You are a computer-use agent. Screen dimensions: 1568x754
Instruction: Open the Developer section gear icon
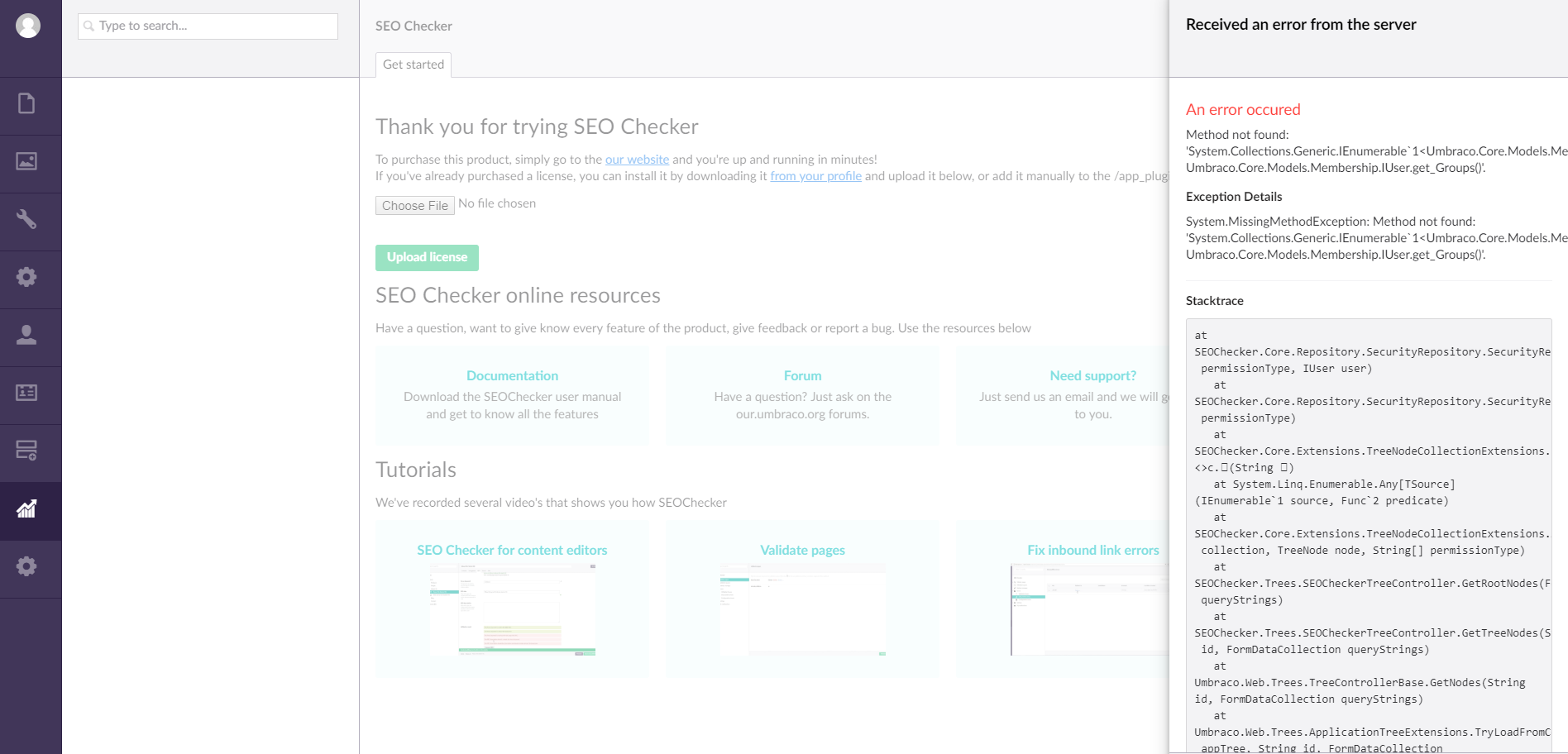pyautogui.click(x=26, y=277)
